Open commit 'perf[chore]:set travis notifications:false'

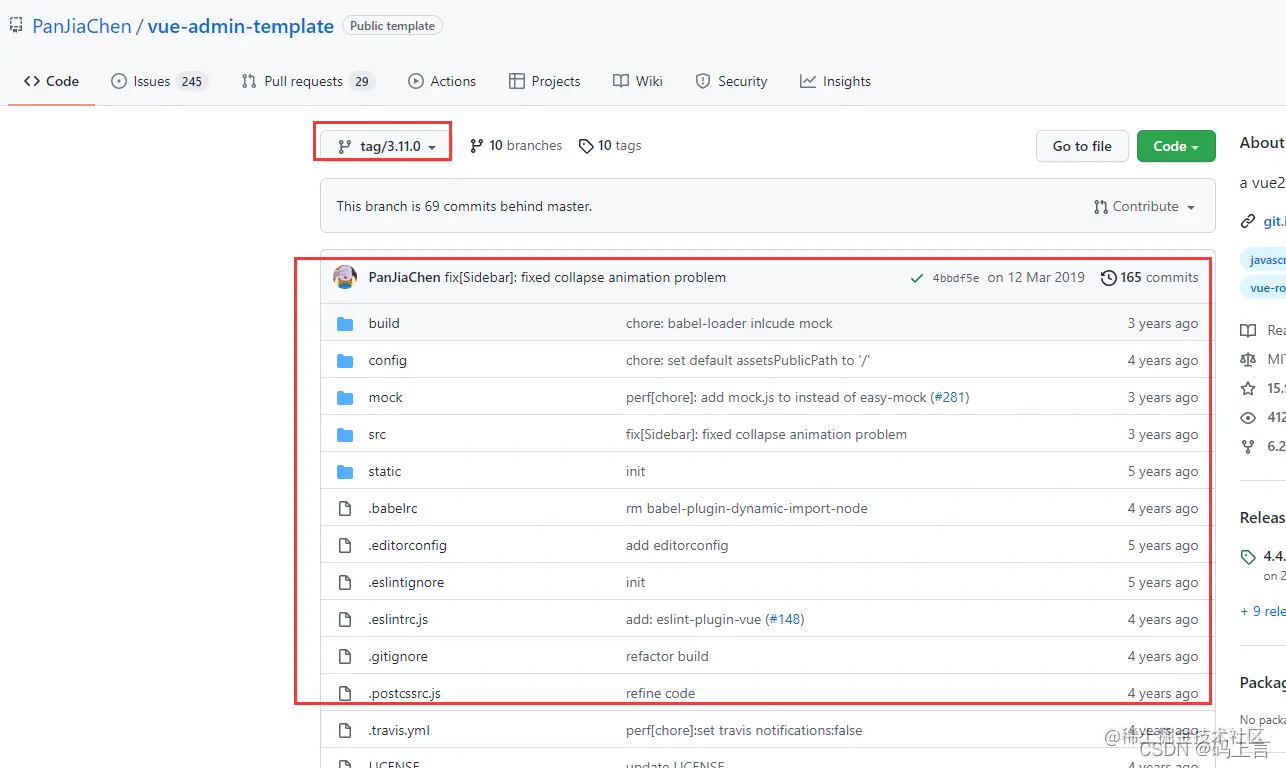(x=744, y=730)
